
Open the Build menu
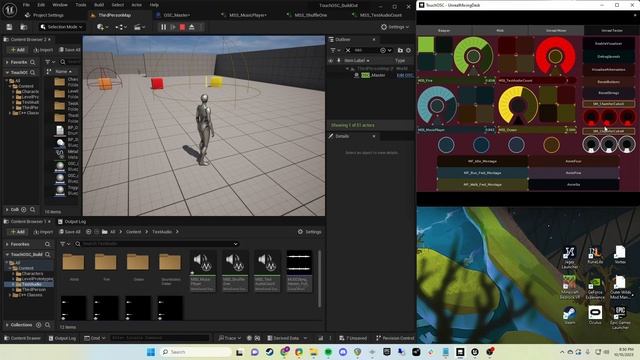pyautogui.click(x=99, y=5)
